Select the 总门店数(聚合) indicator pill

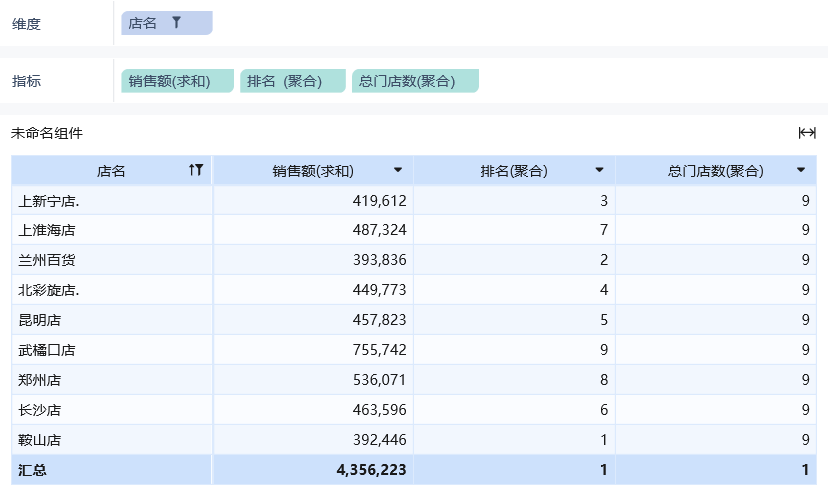coord(415,81)
